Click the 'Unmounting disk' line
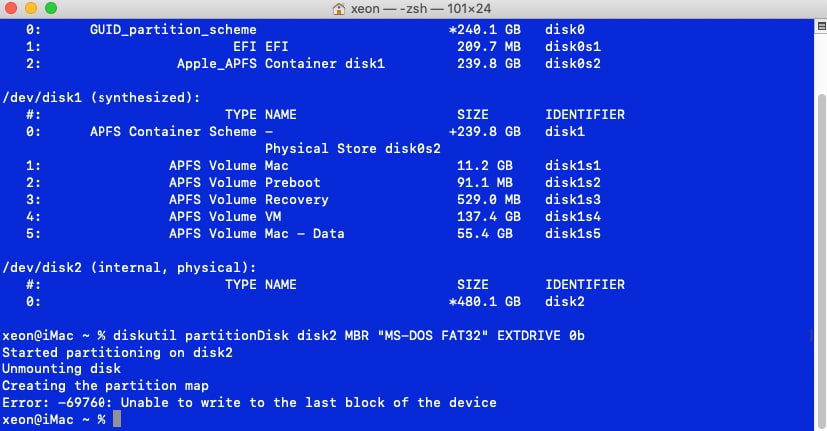Viewport: 827px width, 431px height. coord(62,368)
